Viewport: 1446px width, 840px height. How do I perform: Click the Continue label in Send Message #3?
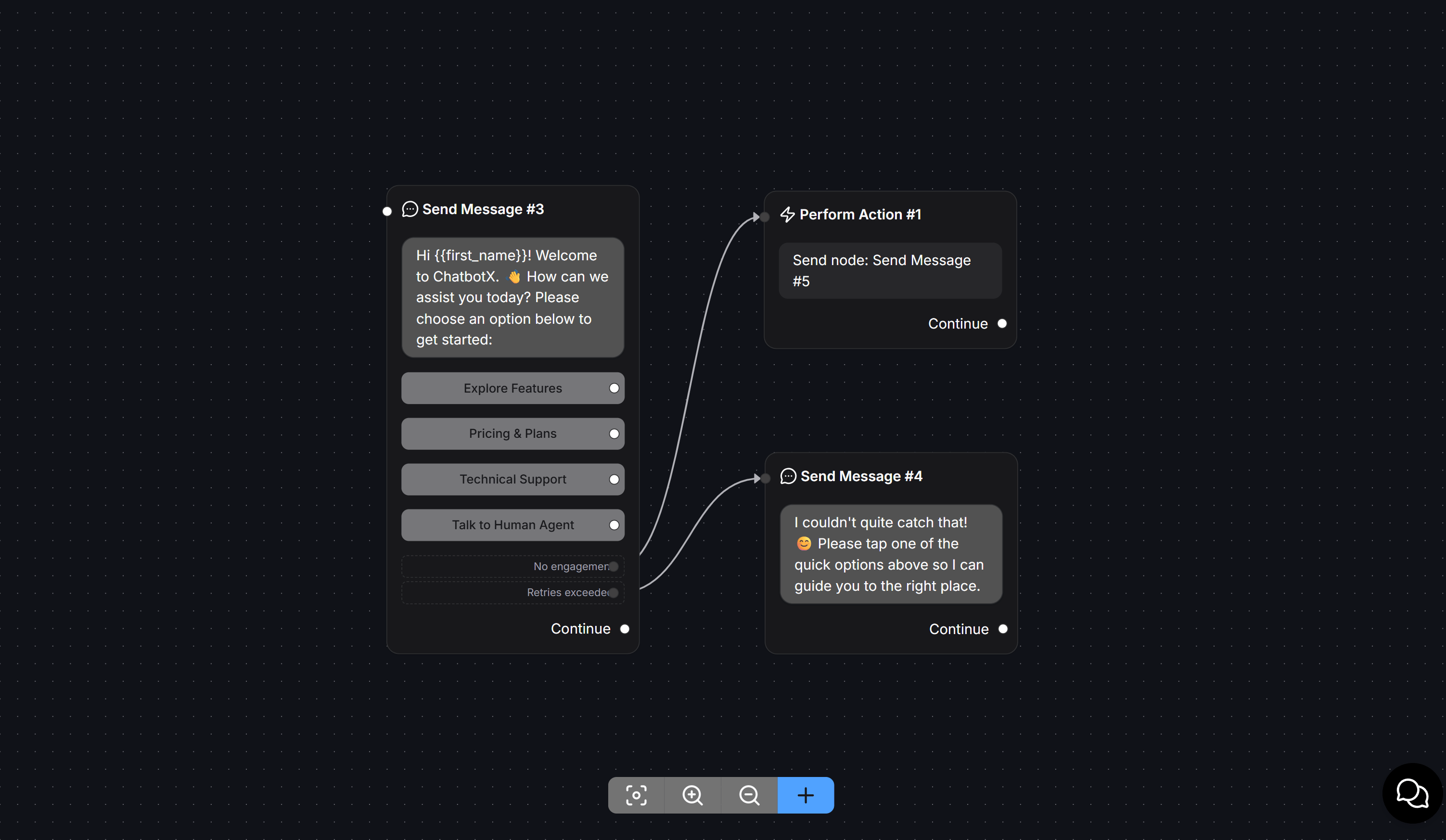(581, 629)
